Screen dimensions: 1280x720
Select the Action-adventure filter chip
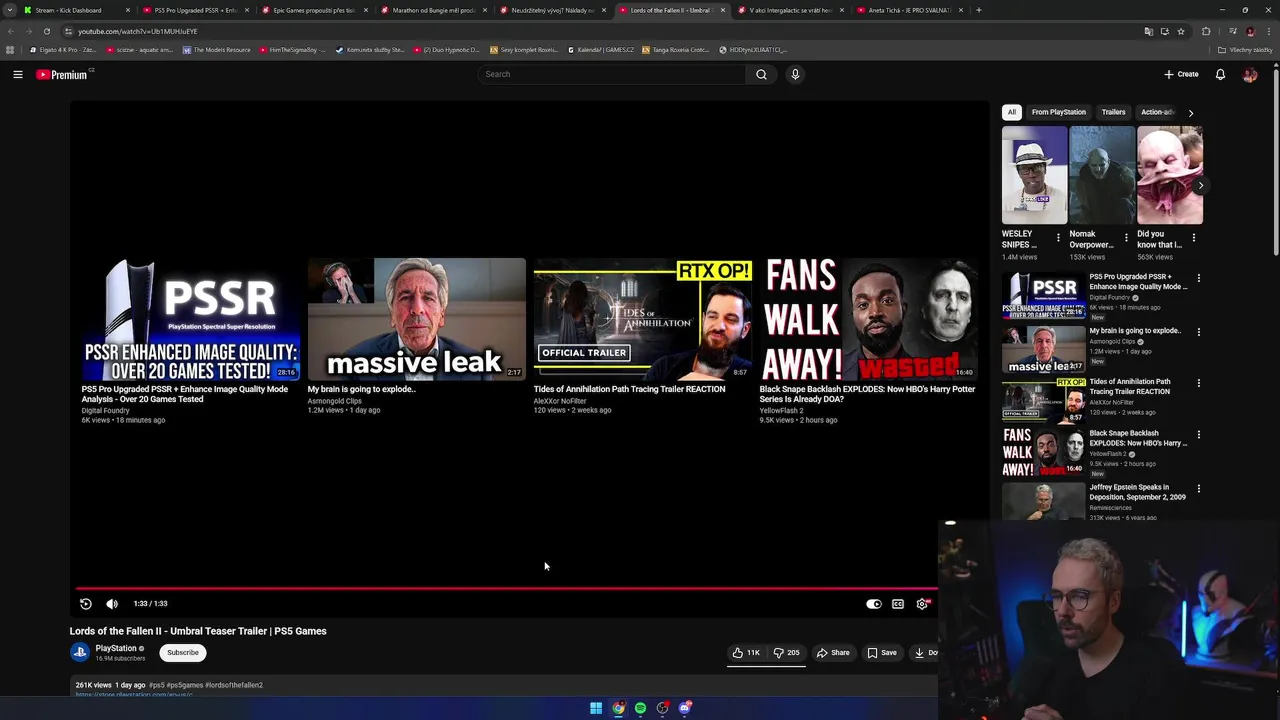coord(1157,112)
